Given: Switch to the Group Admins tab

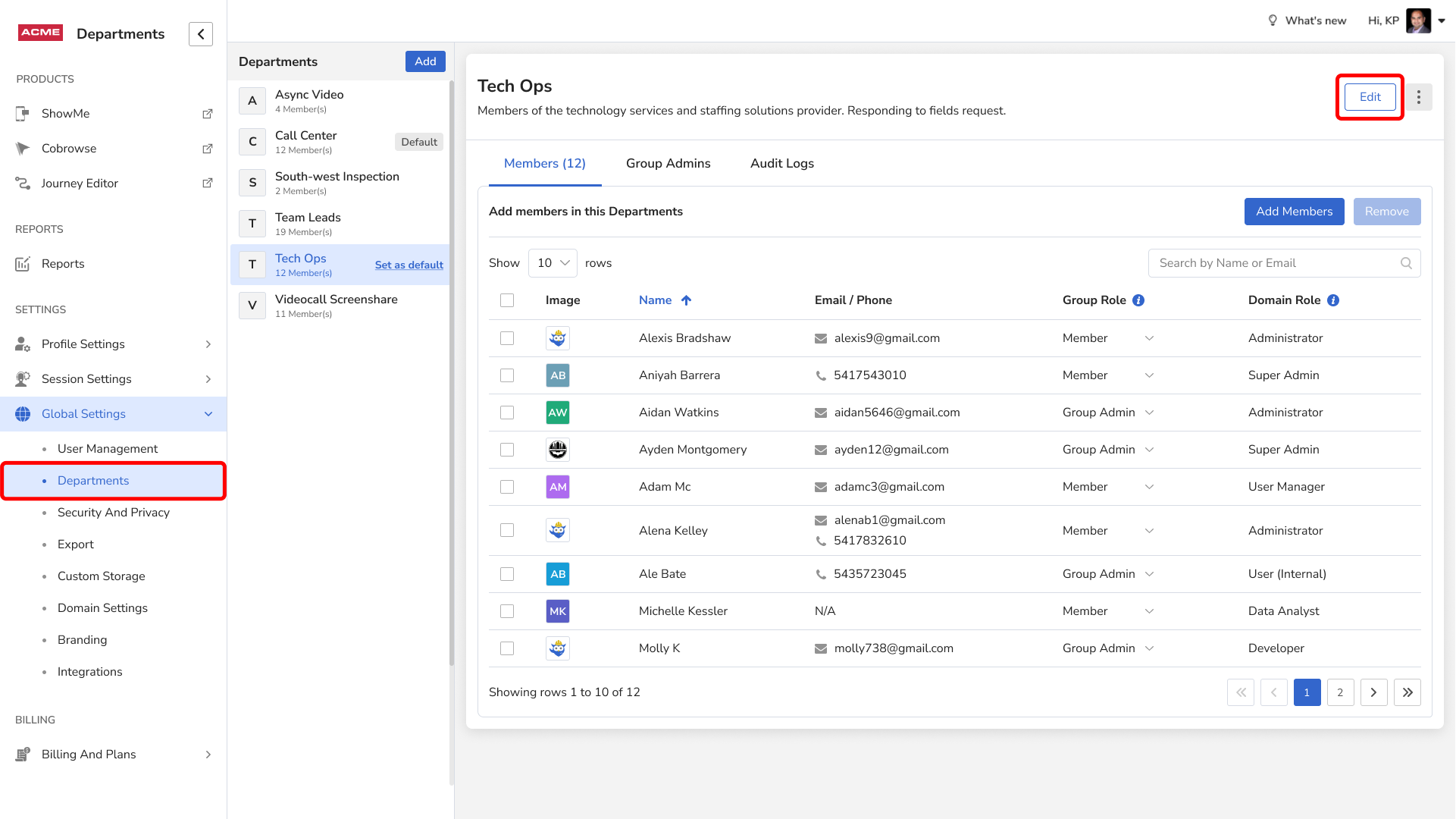Looking at the screenshot, I should click(668, 164).
